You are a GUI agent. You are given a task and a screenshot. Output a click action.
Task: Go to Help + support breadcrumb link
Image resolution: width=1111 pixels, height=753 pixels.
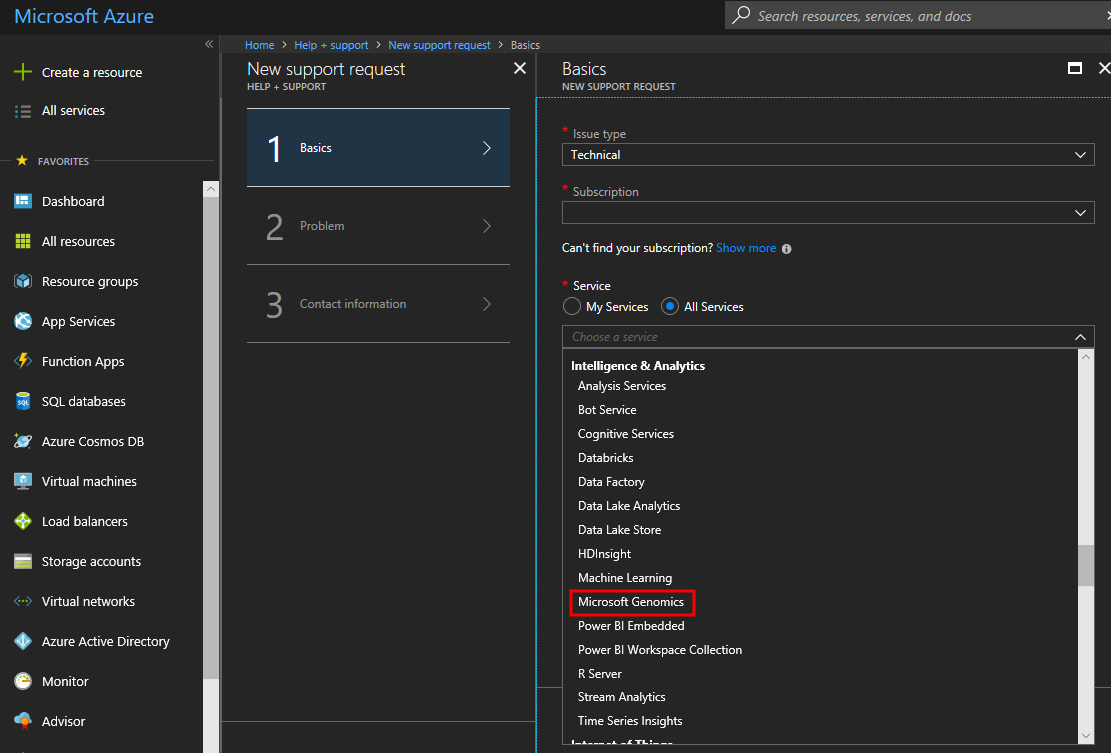coord(331,45)
